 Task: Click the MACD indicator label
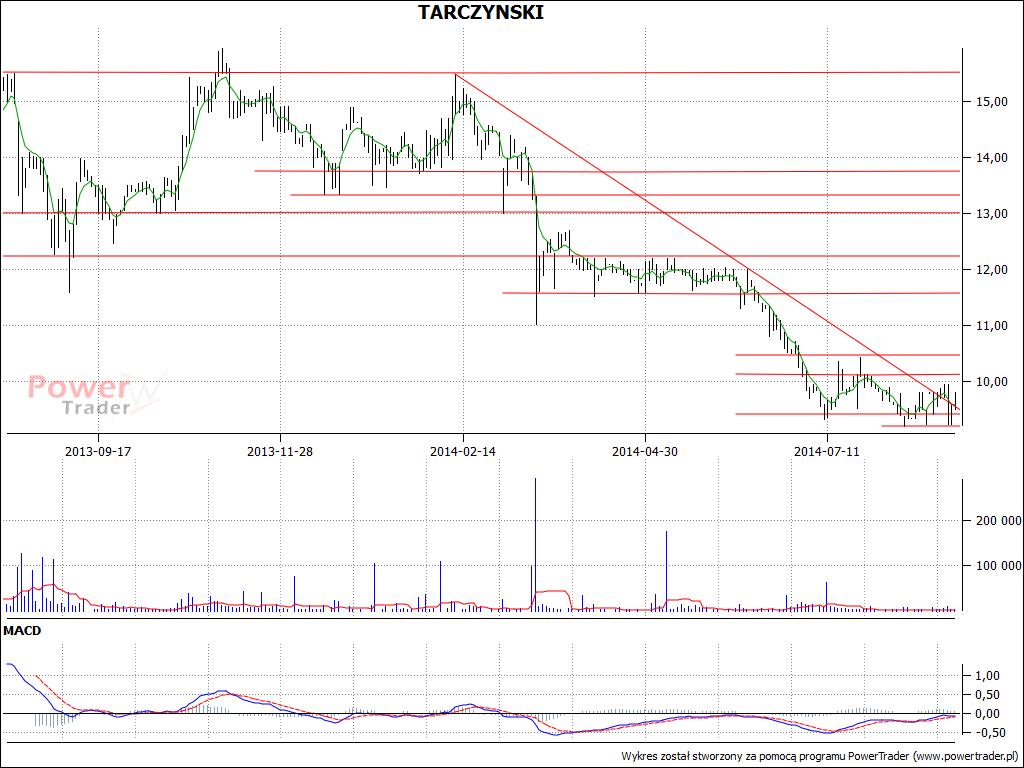click(x=22, y=631)
